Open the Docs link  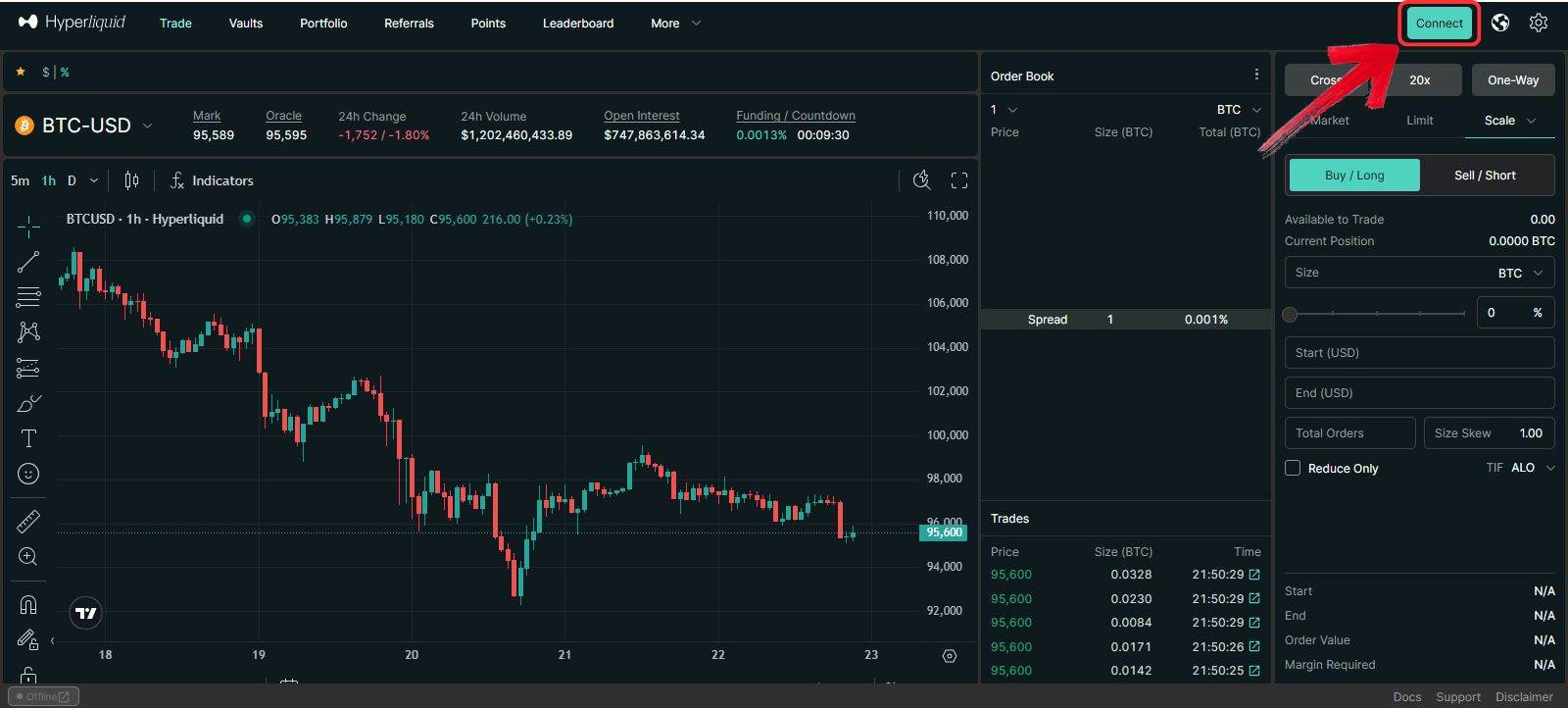[x=1406, y=696]
